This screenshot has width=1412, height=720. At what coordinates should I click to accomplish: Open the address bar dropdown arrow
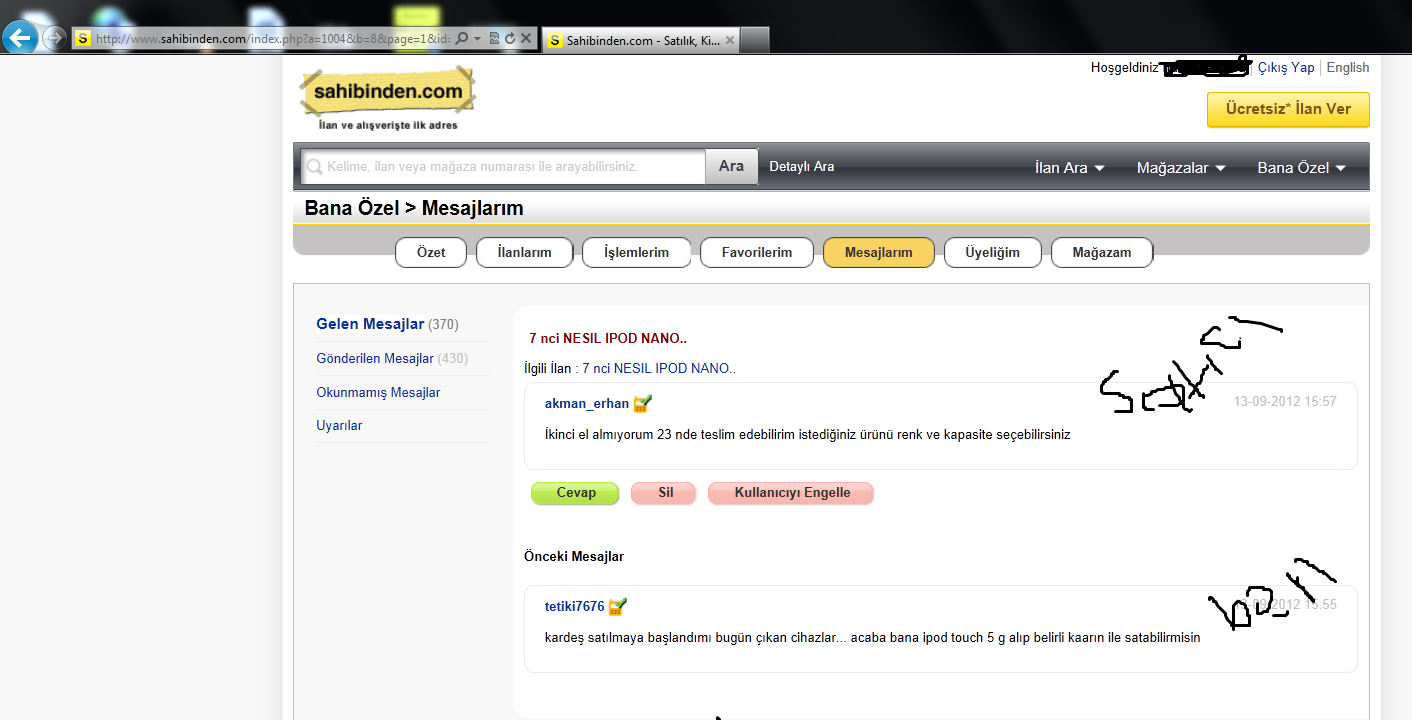pyautogui.click(x=478, y=38)
